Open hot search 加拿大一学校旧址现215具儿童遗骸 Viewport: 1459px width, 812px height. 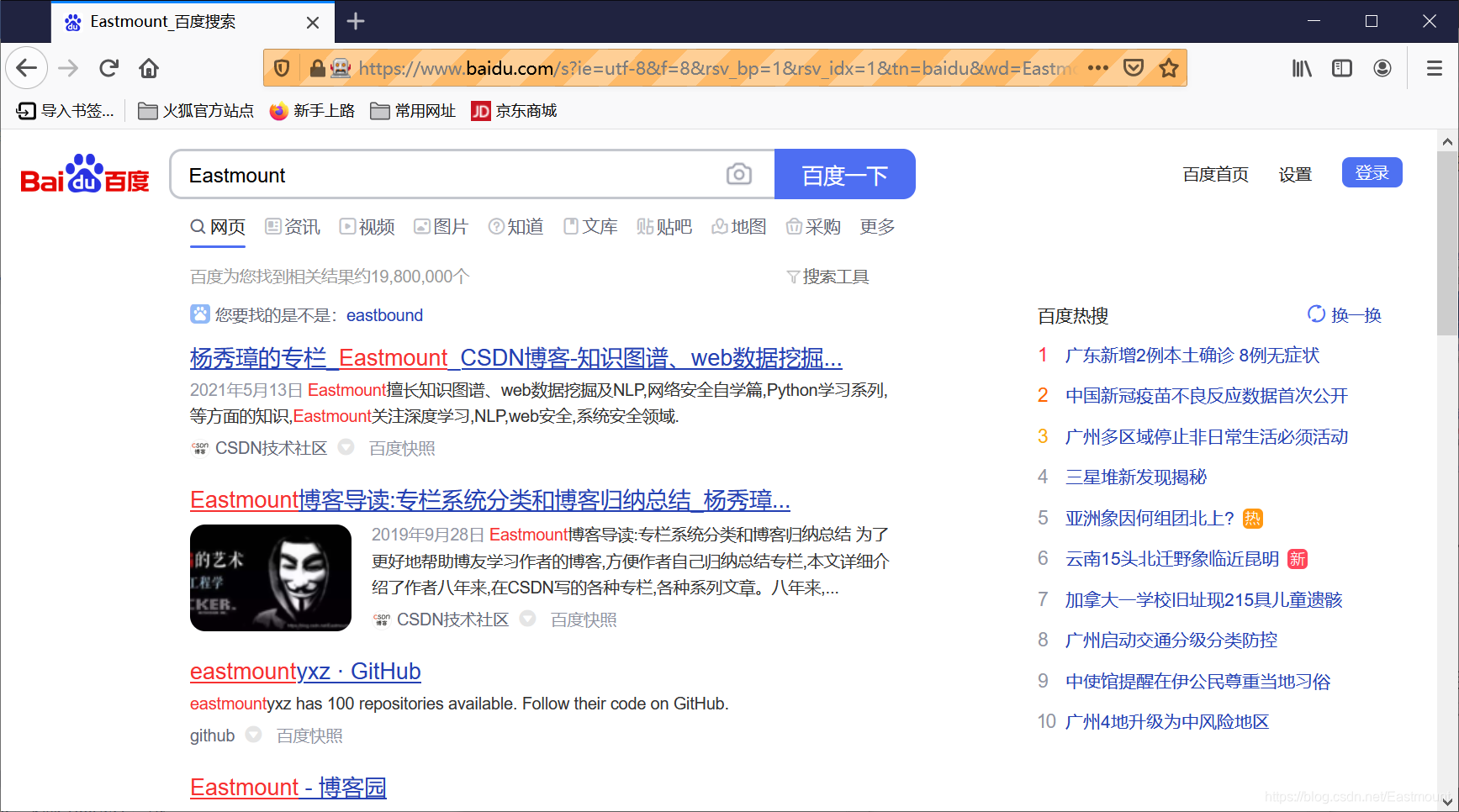[1203, 600]
